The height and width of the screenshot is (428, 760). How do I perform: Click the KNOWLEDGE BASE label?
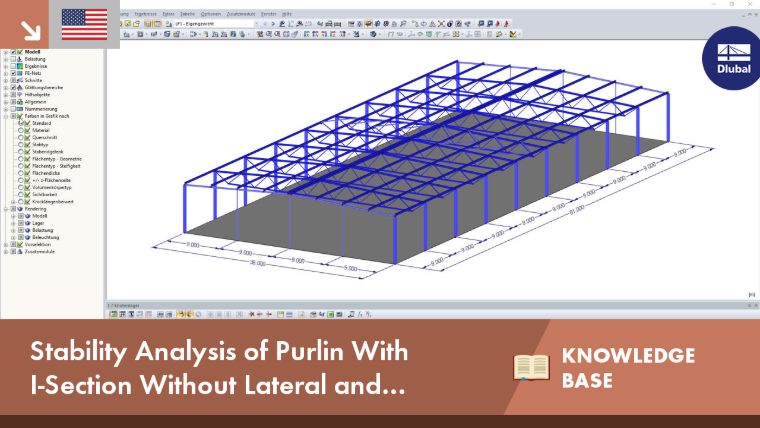[628, 367]
